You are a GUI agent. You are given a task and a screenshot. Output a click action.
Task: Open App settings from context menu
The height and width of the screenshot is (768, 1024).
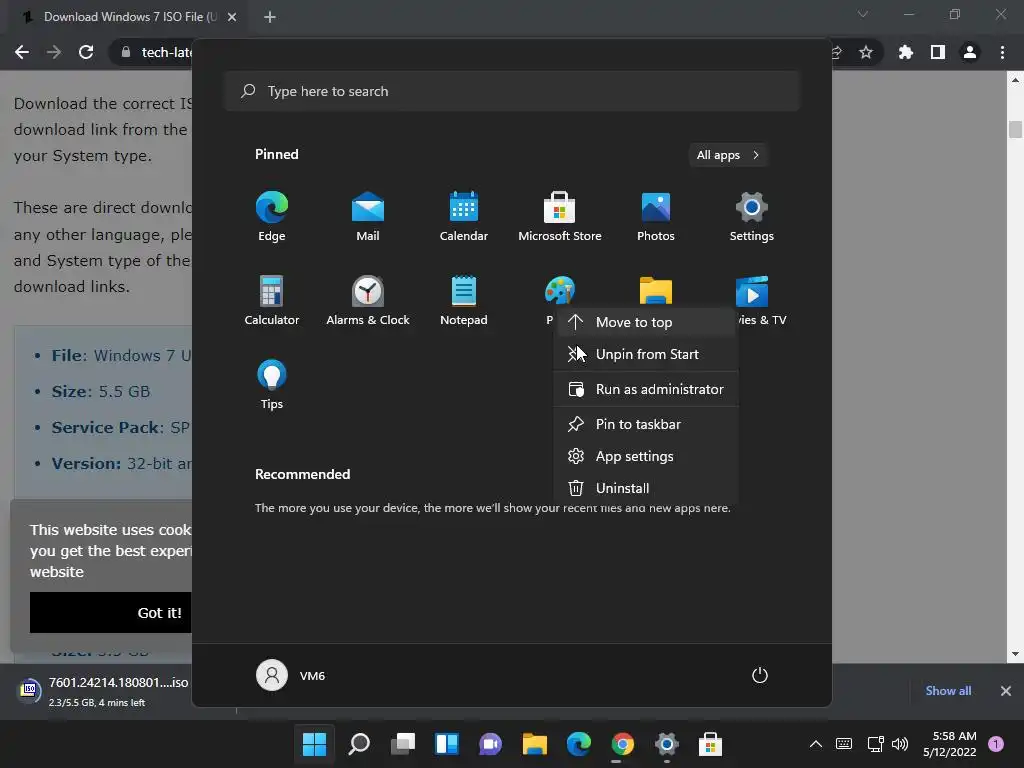645,456
